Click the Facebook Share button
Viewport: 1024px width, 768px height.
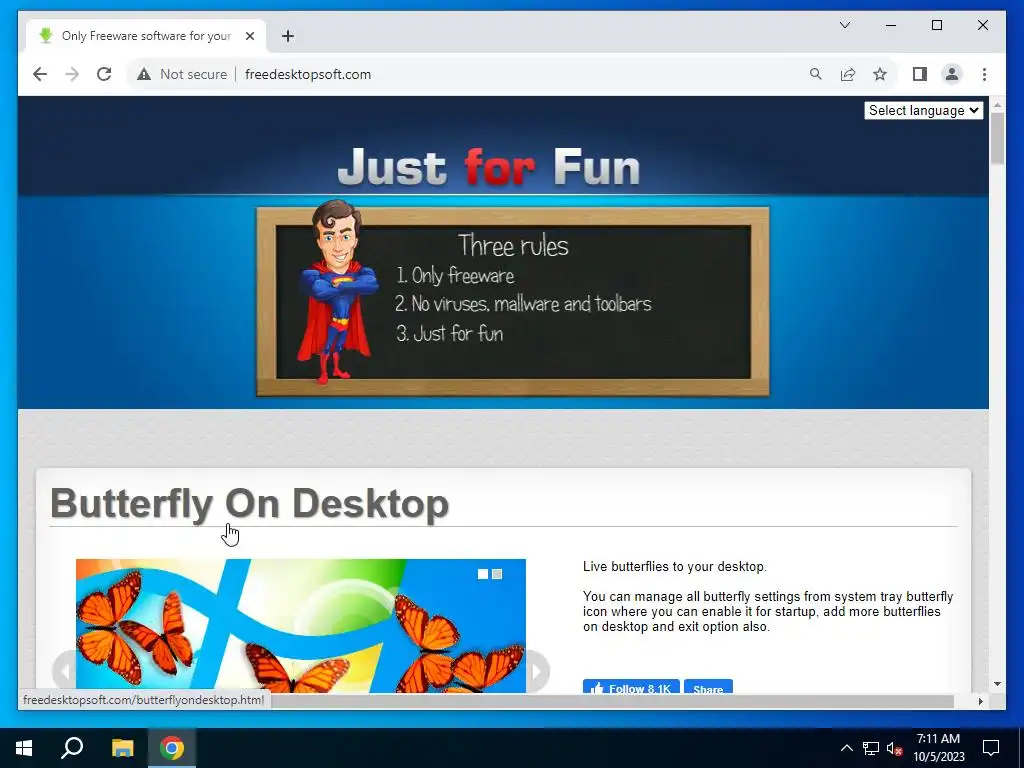(708, 687)
